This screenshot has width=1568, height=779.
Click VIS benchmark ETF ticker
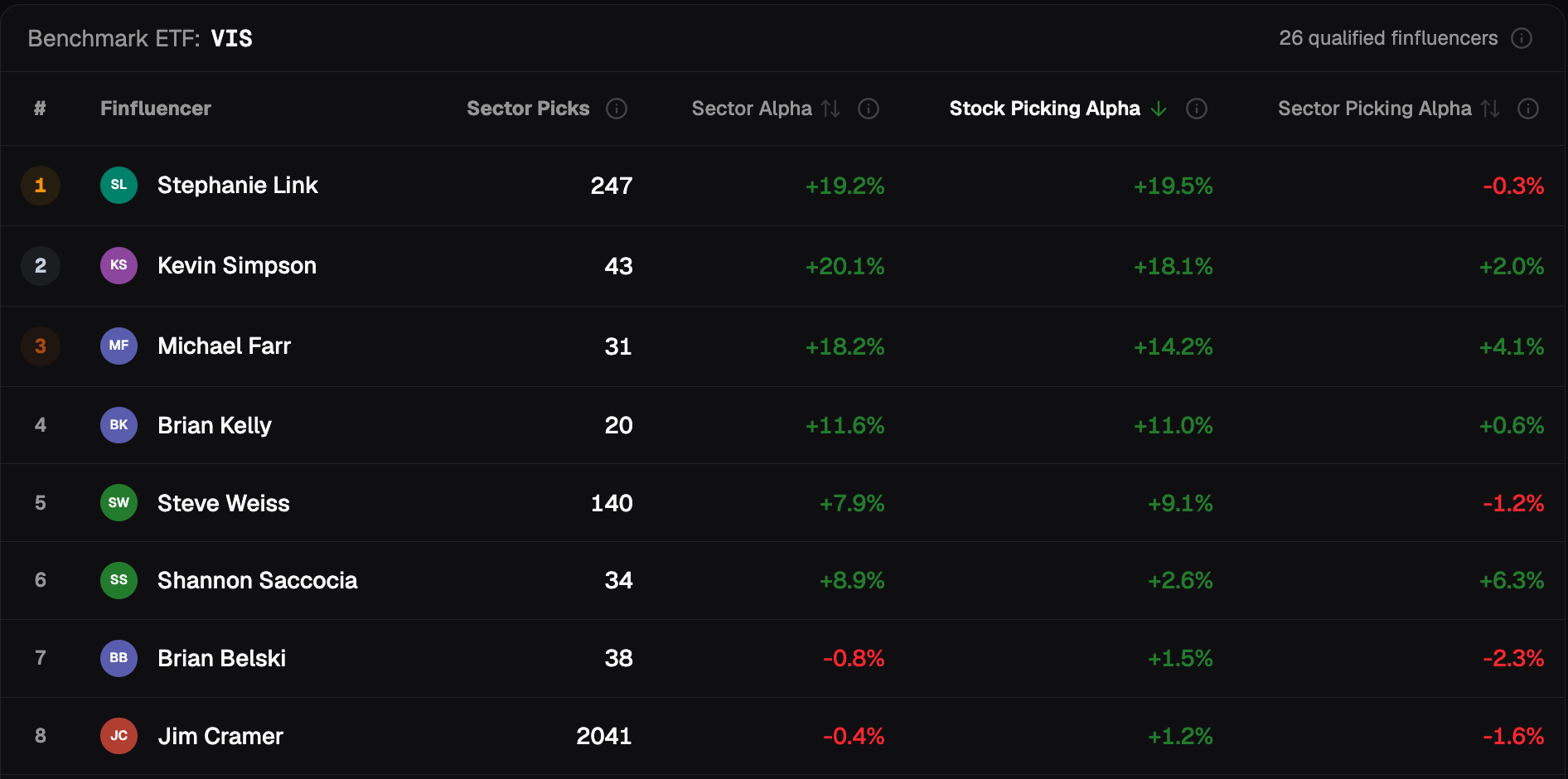click(x=232, y=39)
